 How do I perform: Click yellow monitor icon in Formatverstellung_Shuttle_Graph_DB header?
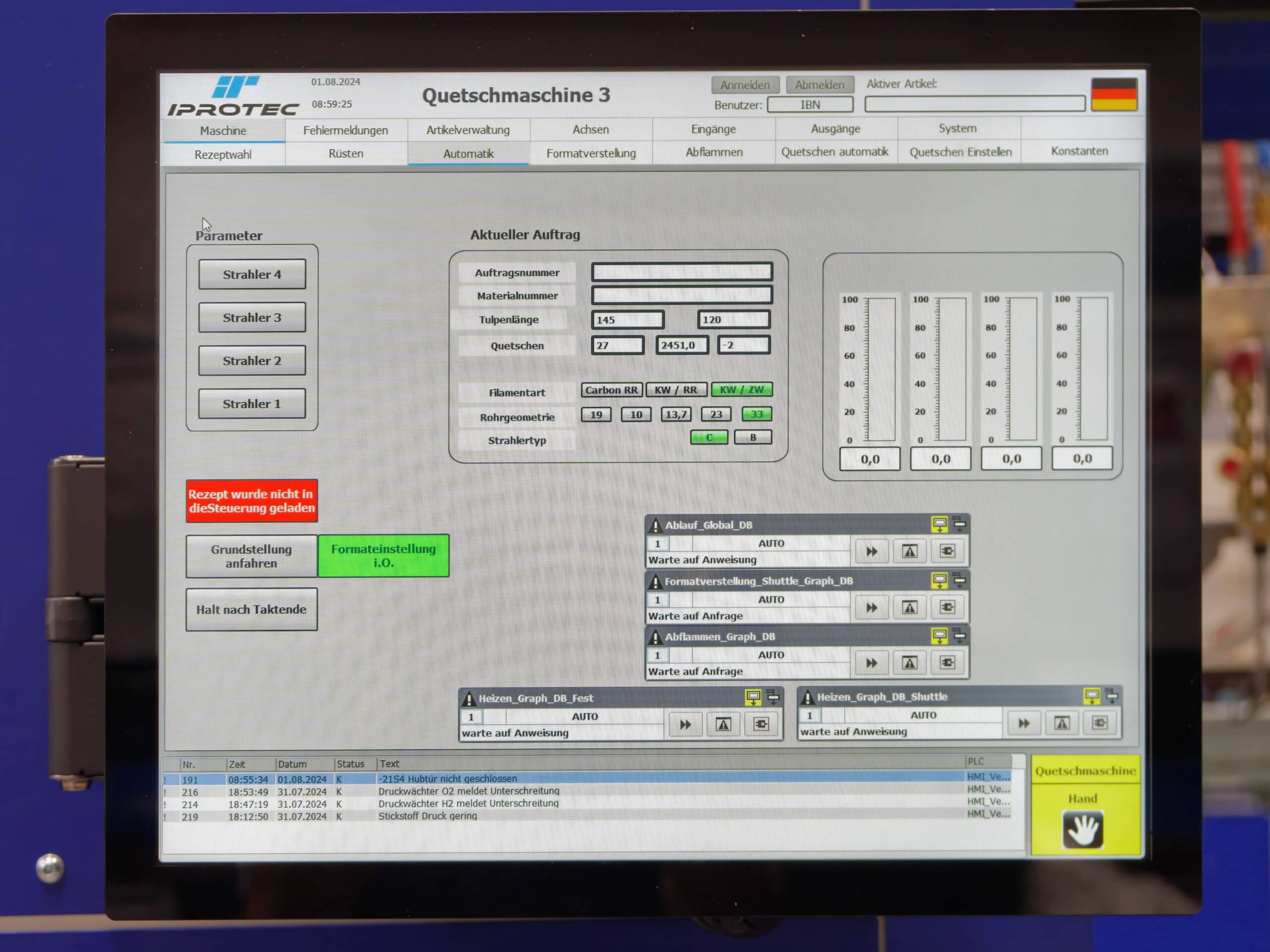pyautogui.click(x=939, y=580)
